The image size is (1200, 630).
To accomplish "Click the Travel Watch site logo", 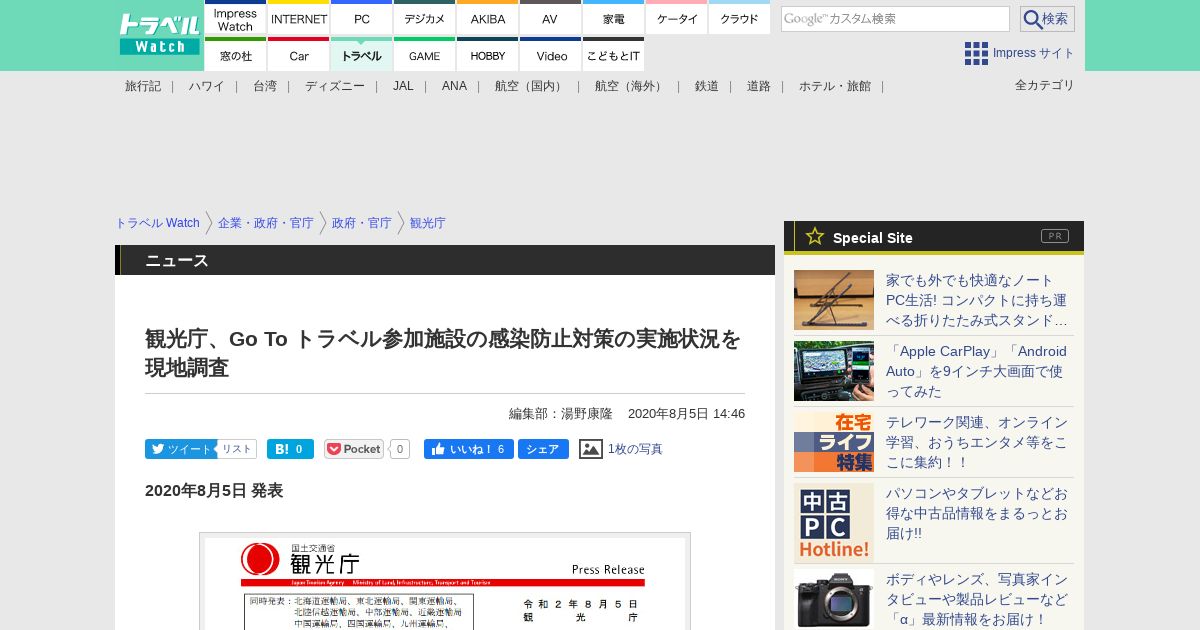I will pos(159,34).
